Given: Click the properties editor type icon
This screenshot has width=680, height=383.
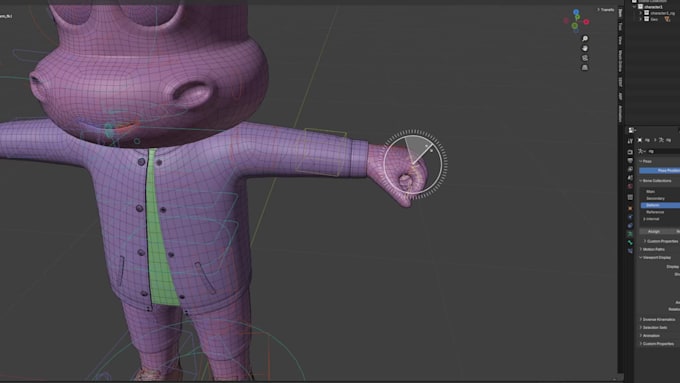Looking at the screenshot, I should (631, 130).
